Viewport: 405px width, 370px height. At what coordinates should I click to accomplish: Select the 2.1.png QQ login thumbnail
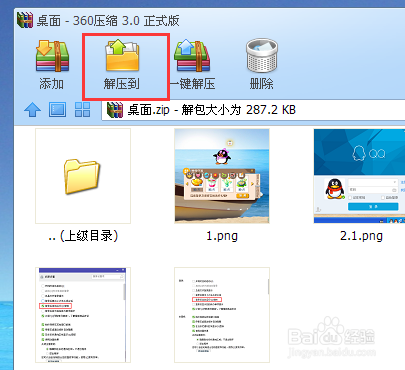(x=359, y=176)
